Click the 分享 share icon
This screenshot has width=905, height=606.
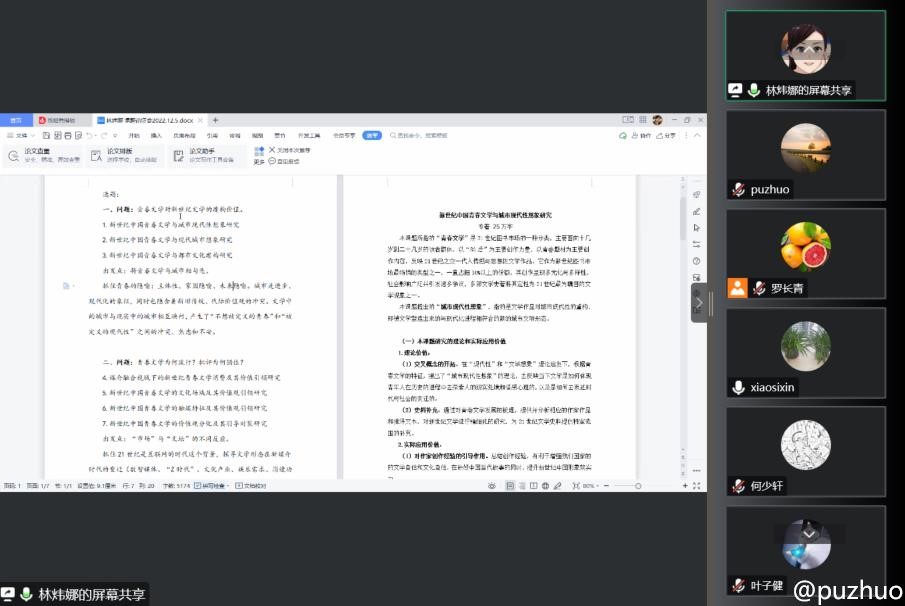(x=665, y=135)
